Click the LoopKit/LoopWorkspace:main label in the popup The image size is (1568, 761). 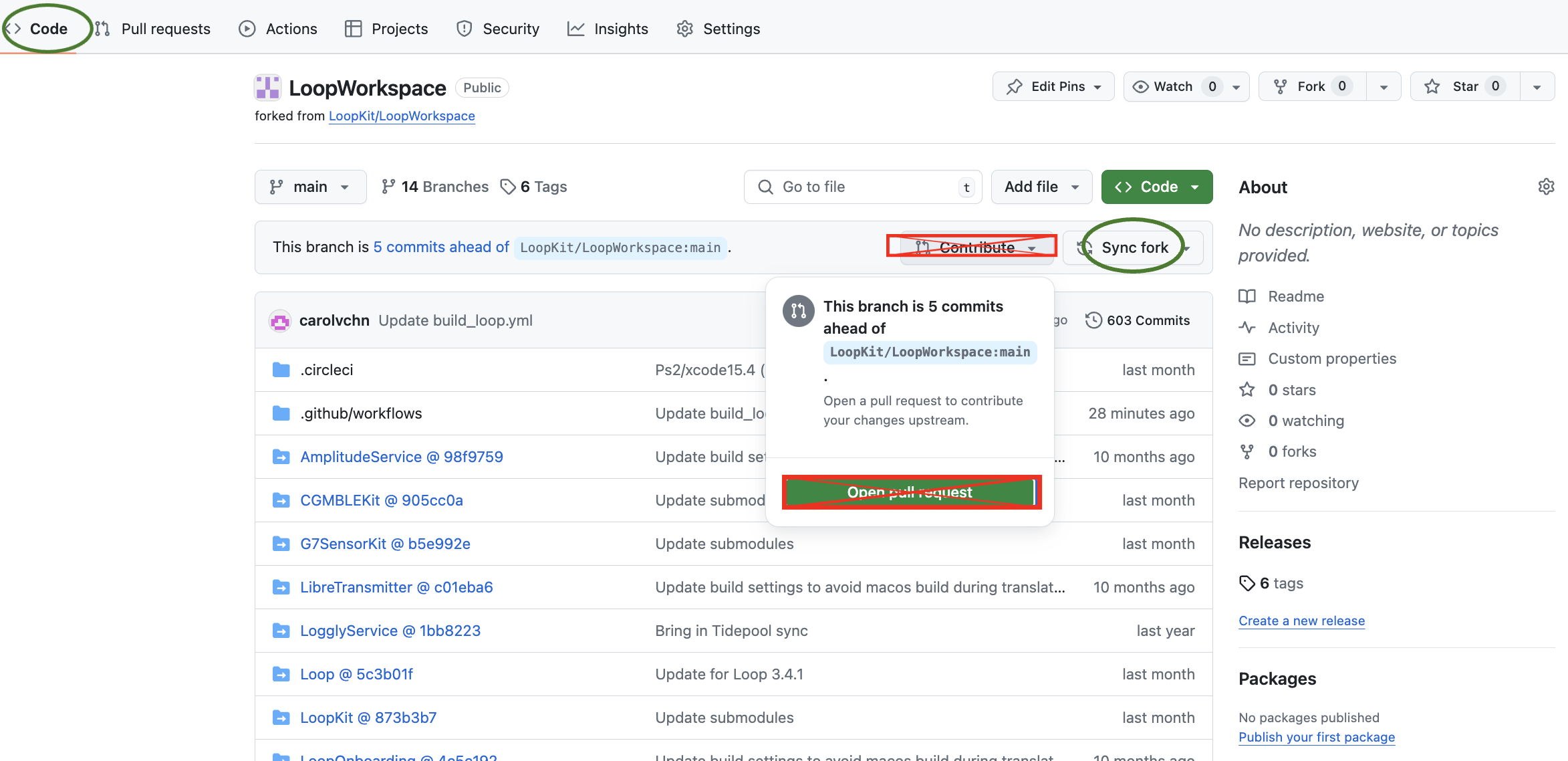click(x=930, y=352)
